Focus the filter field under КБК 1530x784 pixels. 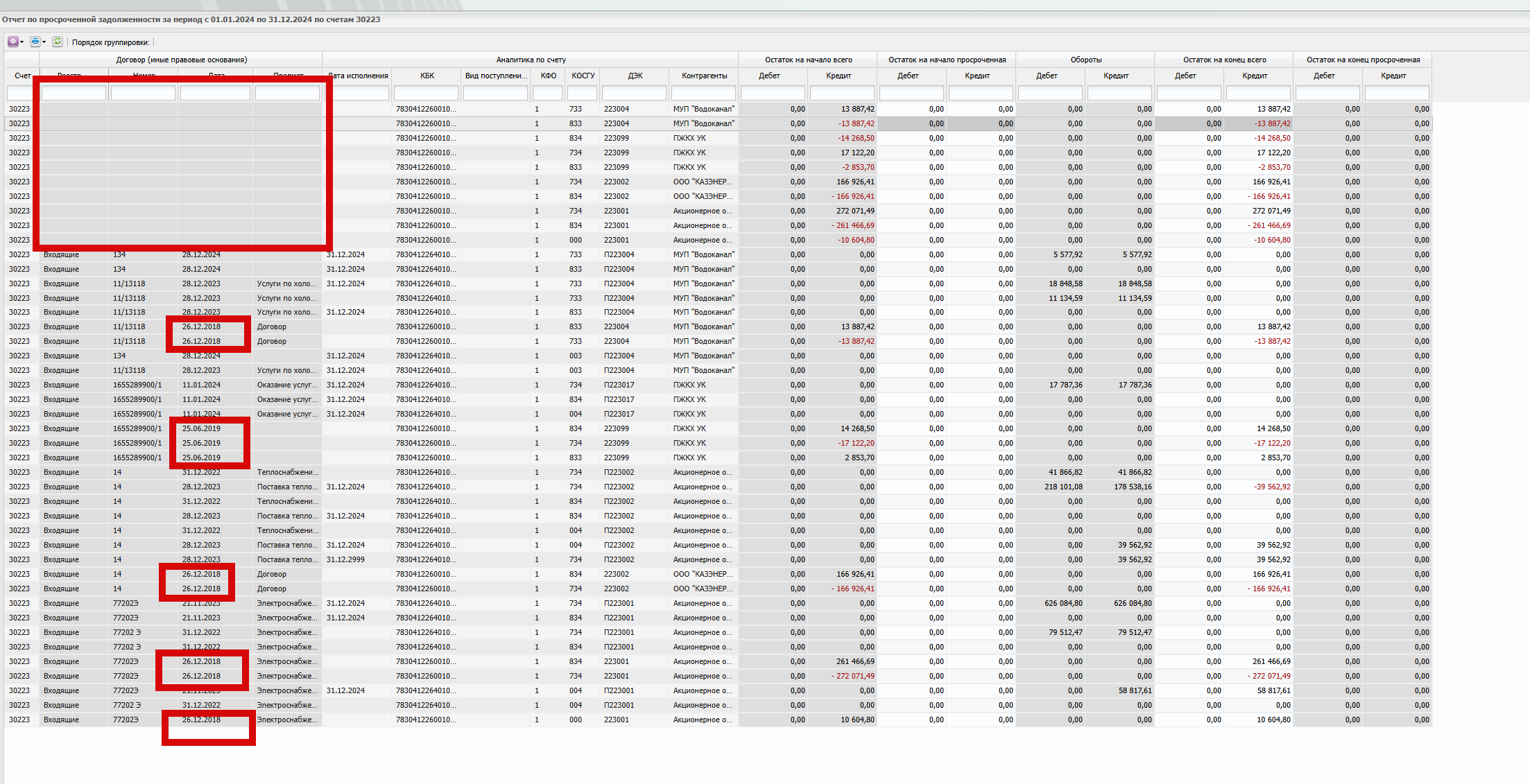426,93
